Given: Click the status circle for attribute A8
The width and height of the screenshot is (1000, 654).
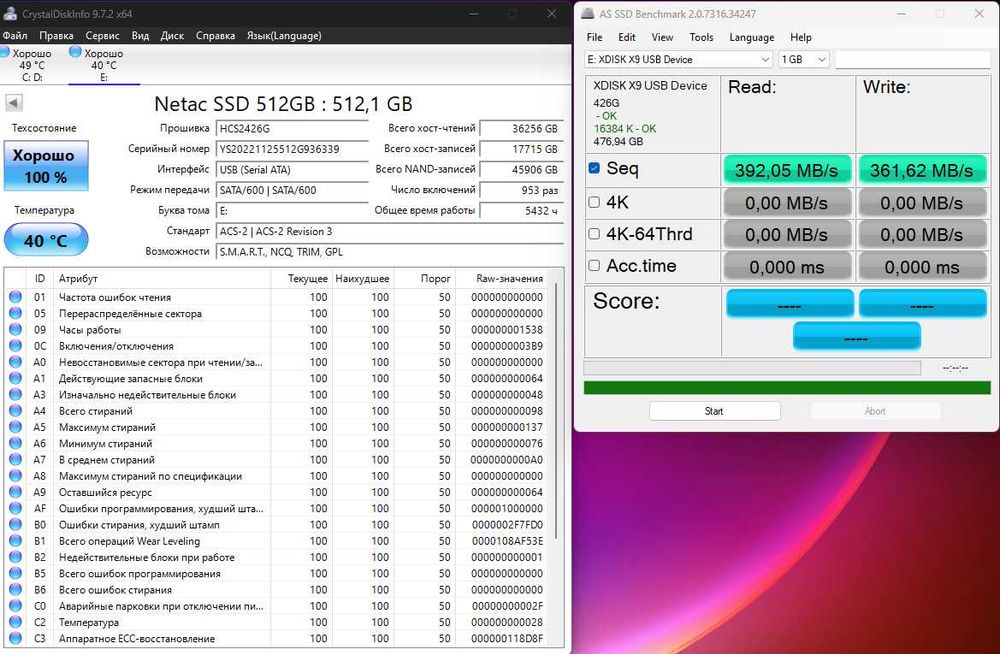Looking at the screenshot, I should 15,475.
